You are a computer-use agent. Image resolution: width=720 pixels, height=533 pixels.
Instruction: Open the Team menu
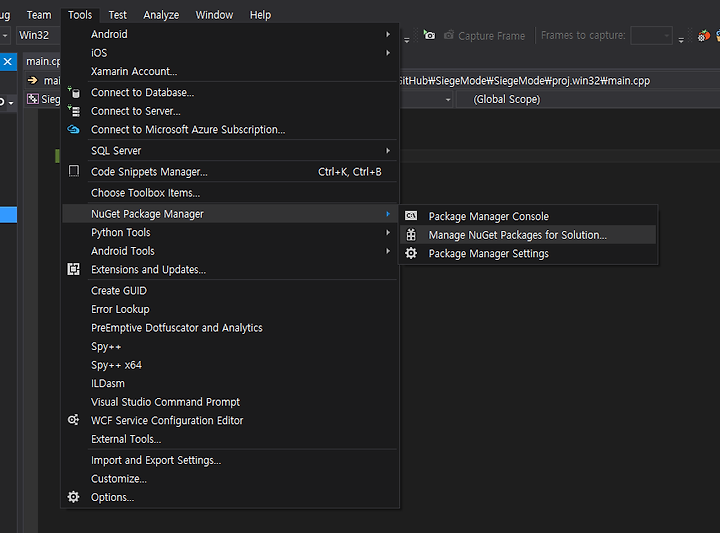coord(39,15)
